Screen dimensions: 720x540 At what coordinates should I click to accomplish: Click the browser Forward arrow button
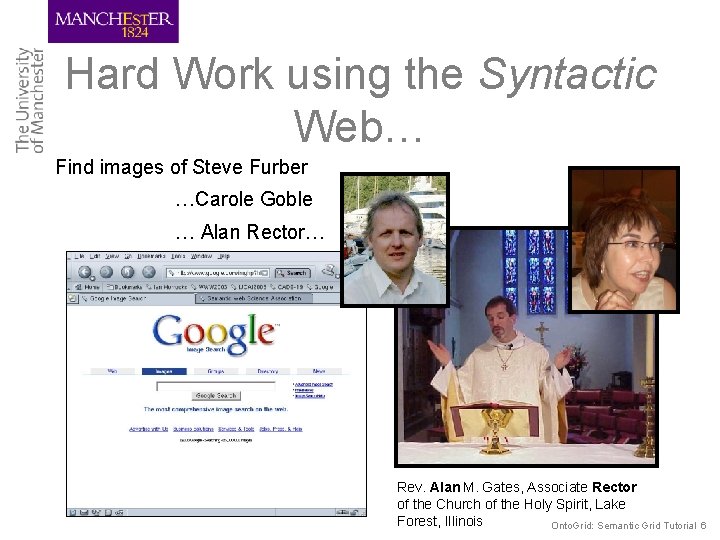[106, 272]
